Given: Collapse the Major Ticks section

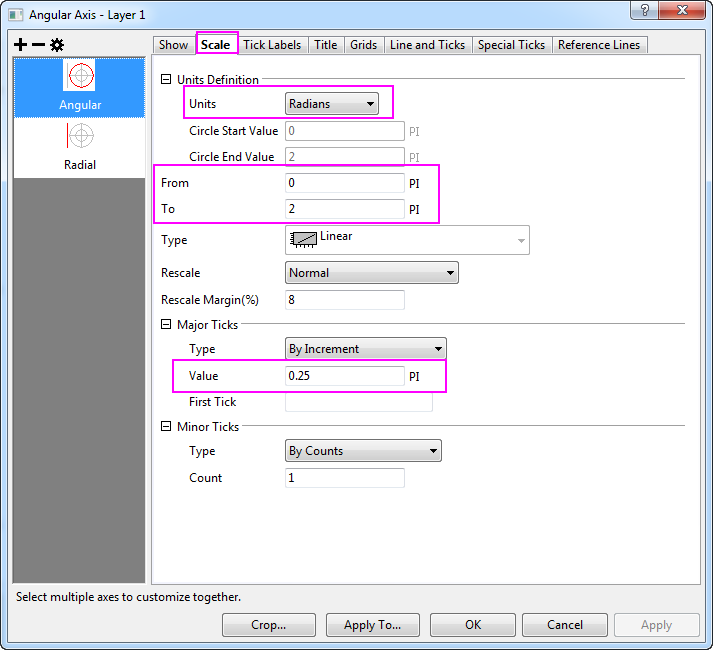Looking at the screenshot, I should 166,324.
